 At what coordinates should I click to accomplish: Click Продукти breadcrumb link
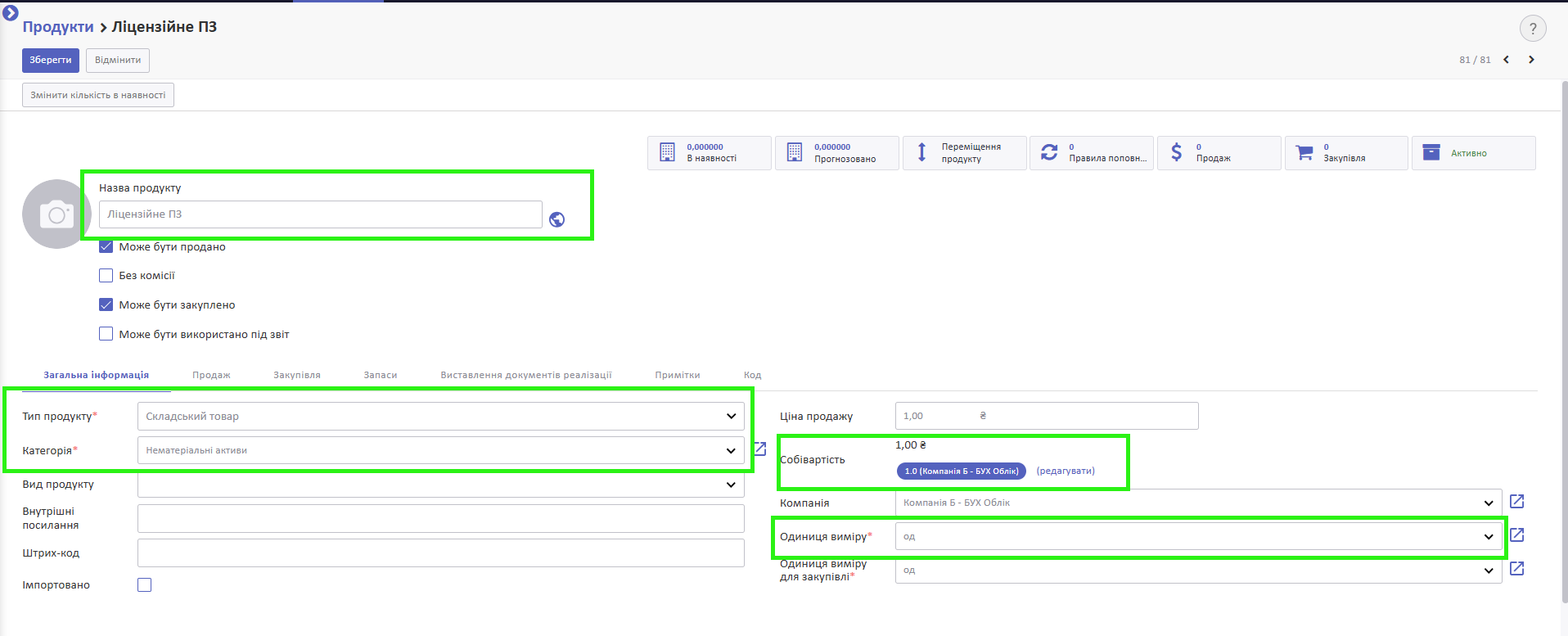[58, 27]
